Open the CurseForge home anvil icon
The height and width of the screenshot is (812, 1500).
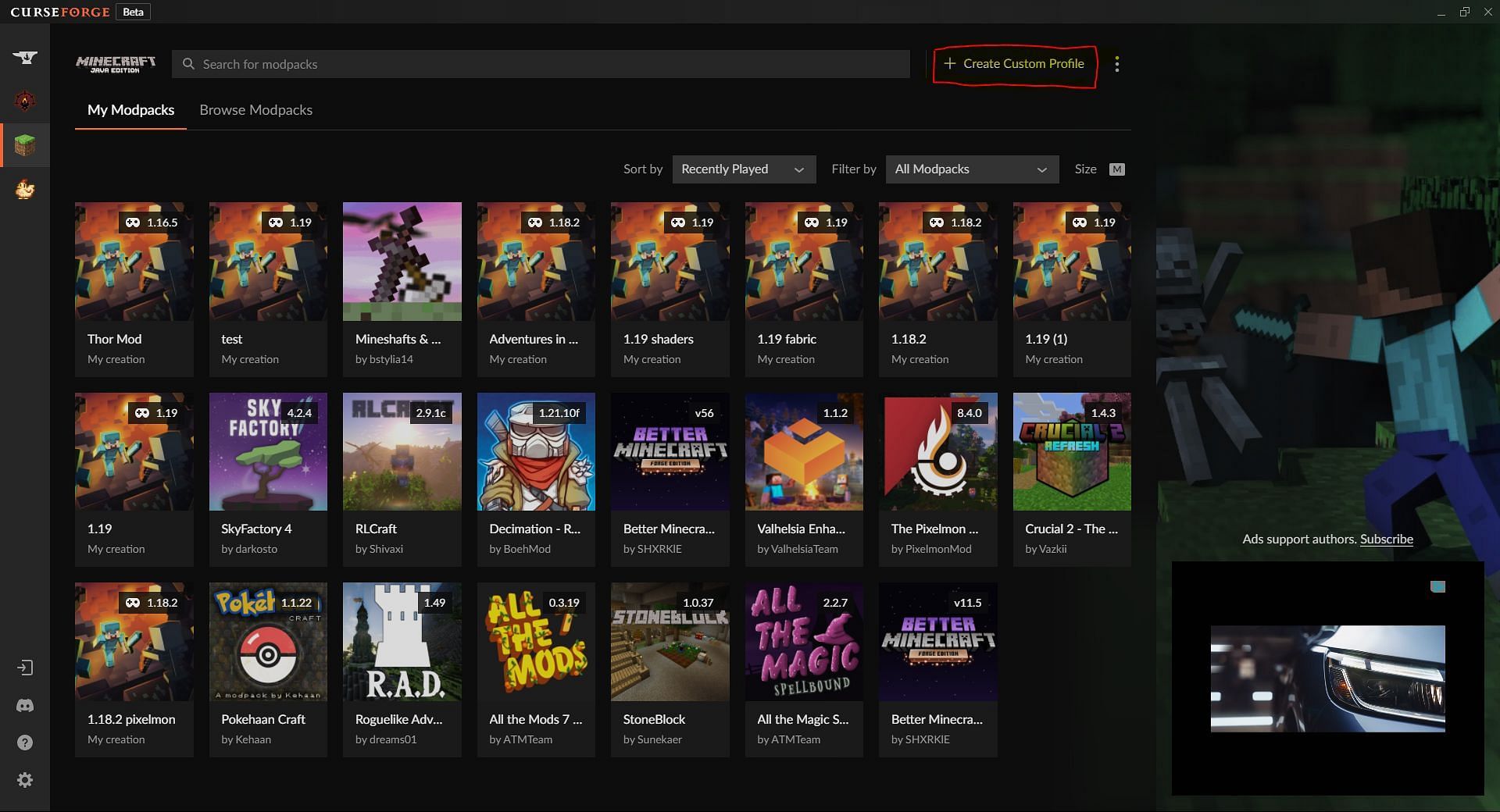tap(25, 58)
